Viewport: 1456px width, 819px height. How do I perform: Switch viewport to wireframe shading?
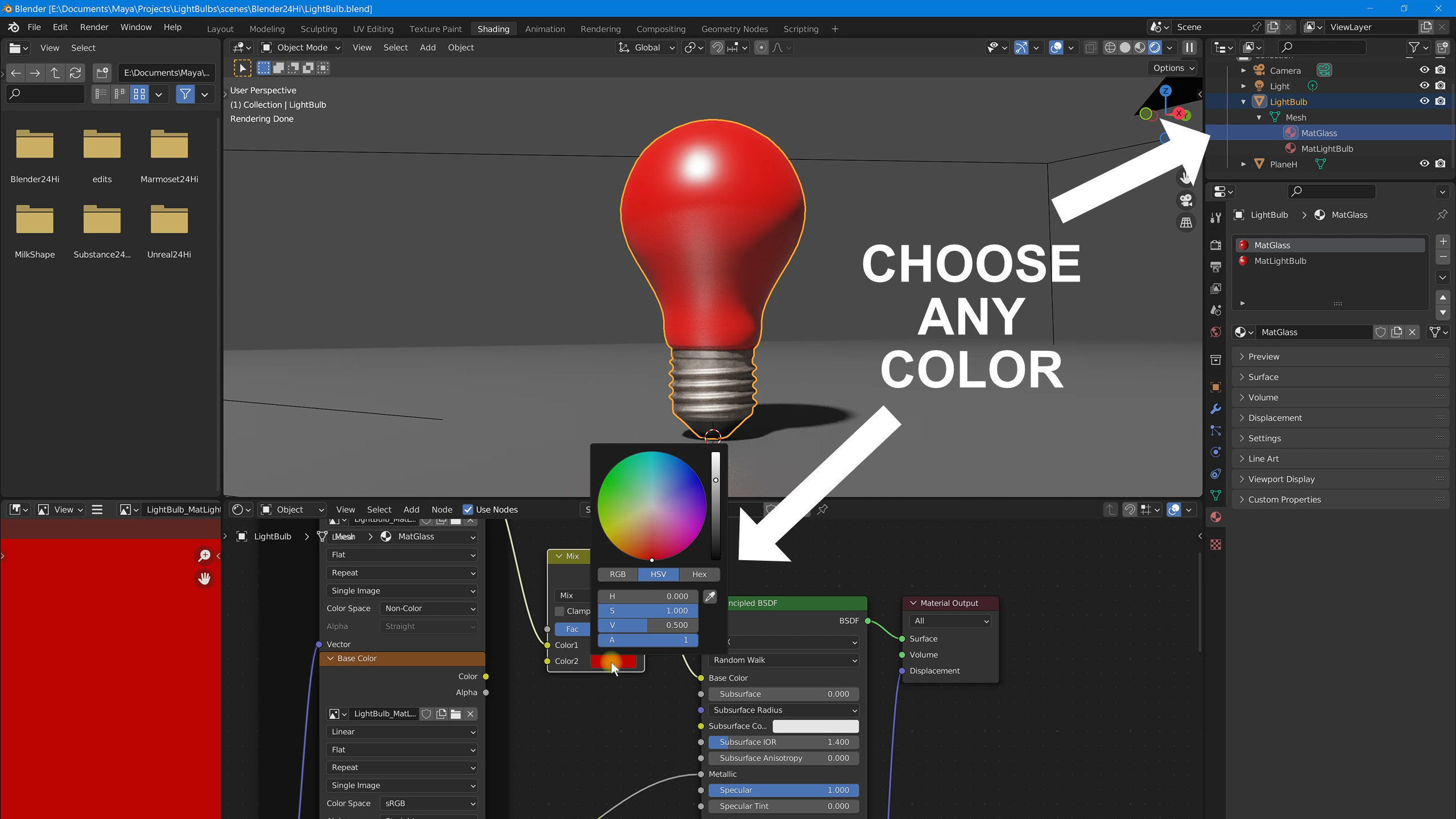click(x=1110, y=48)
